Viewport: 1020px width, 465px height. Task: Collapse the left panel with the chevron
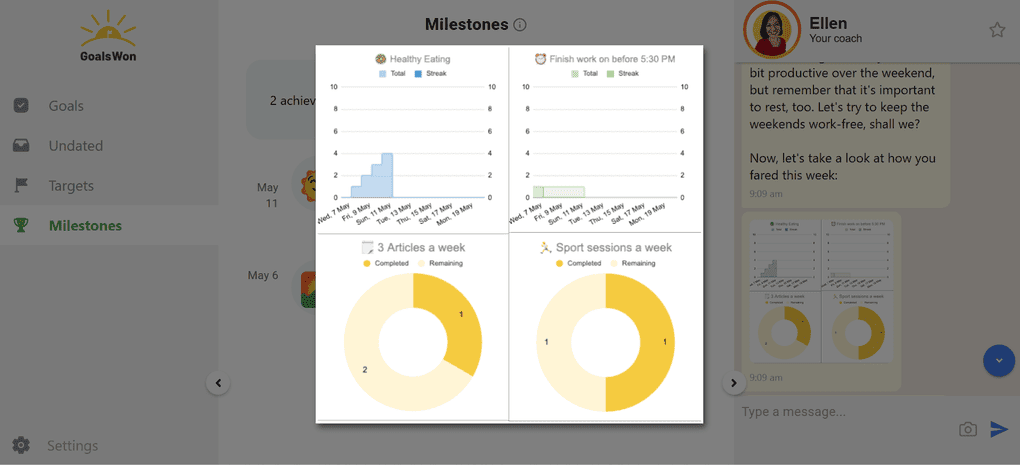pyautogui.click(x=218, y=382)
